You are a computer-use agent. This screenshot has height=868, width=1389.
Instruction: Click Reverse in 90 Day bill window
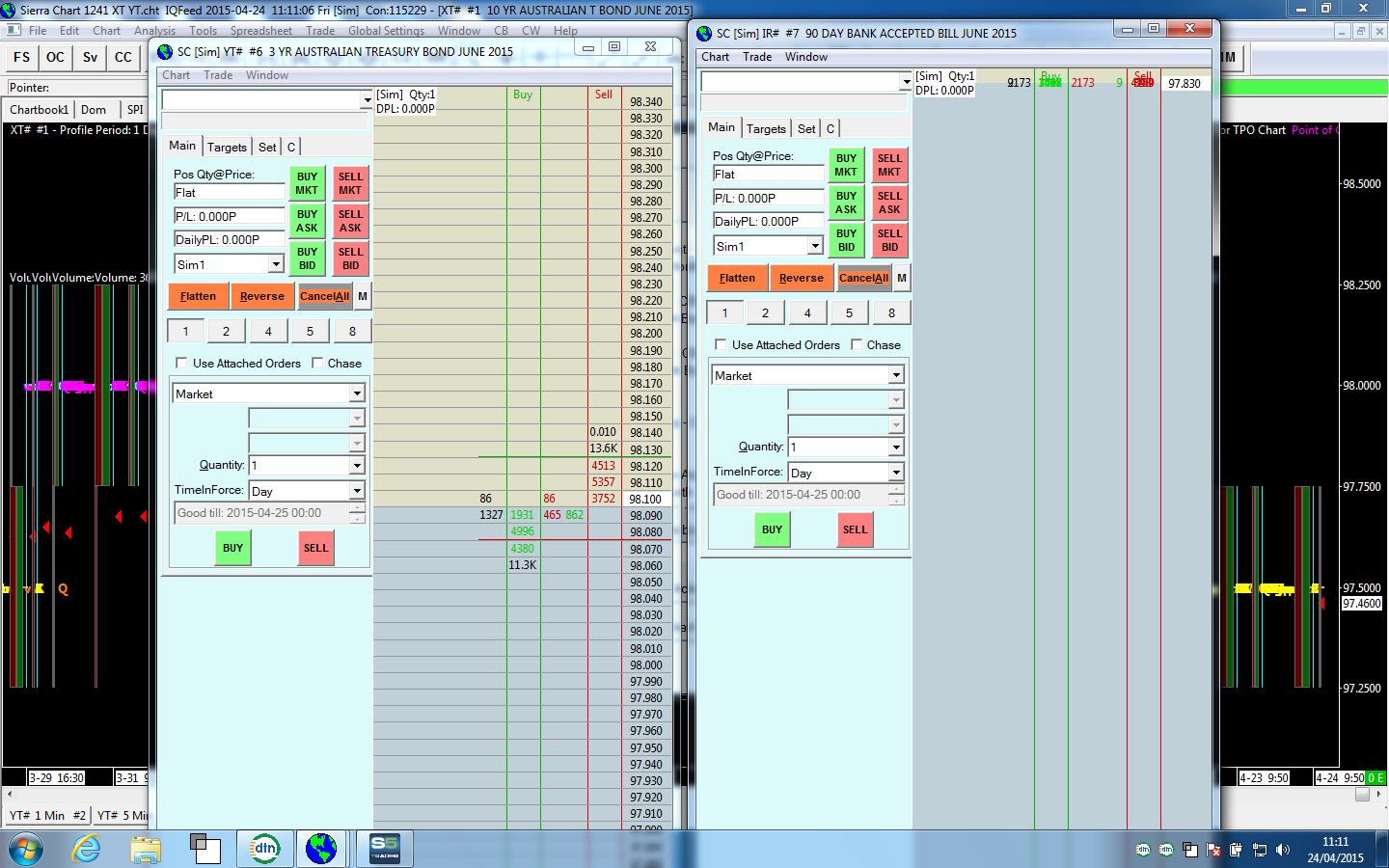click(x=802, y=278)
